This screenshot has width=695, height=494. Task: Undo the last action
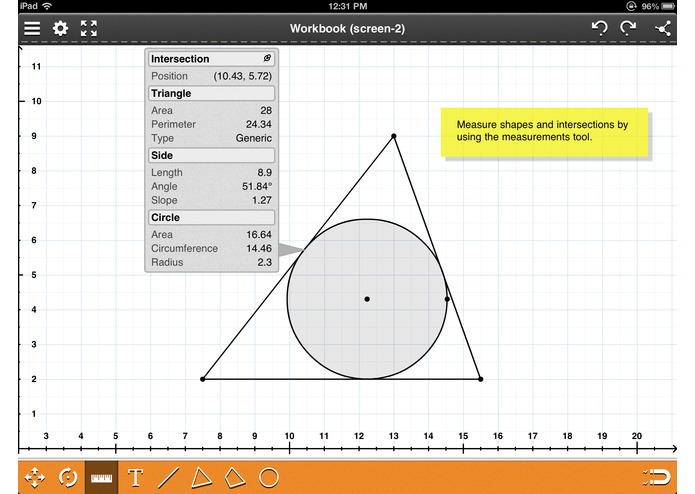[599, 28]
